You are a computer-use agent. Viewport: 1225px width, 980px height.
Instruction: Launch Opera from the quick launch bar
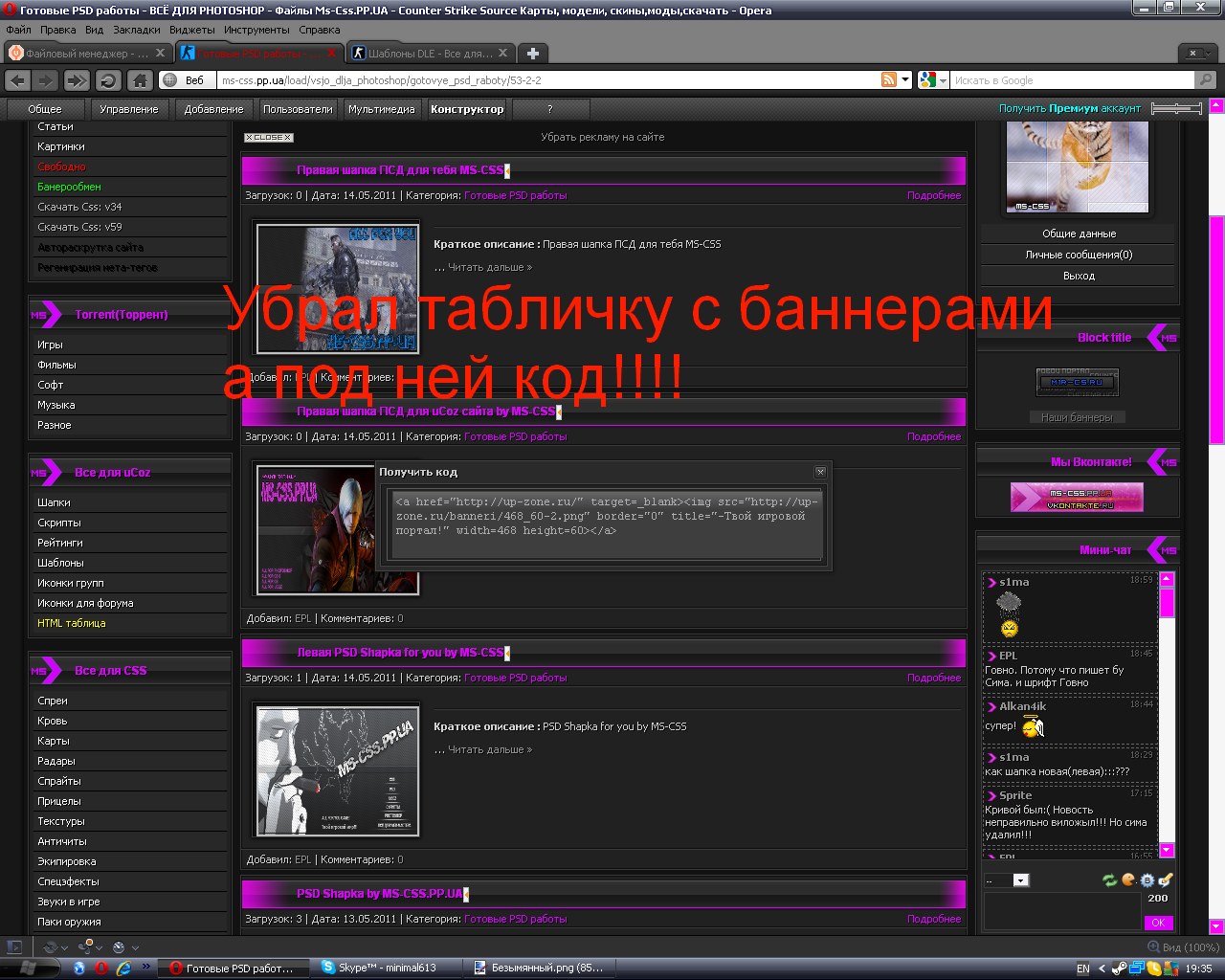click(x=101, y=969)
